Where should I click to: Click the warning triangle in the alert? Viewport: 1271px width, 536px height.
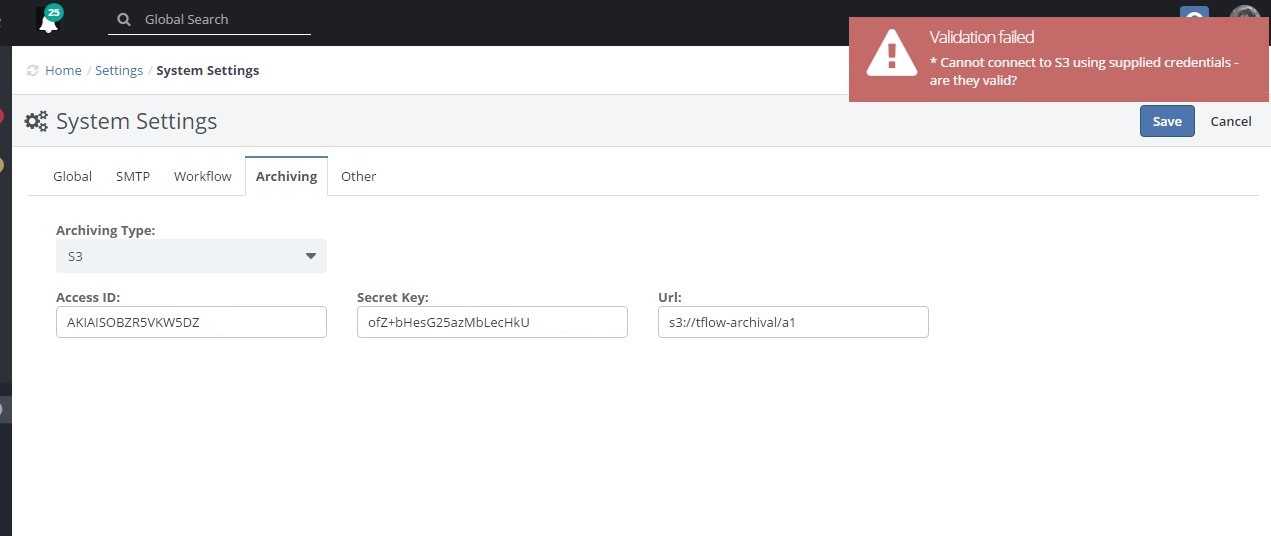tap(891, 52)
